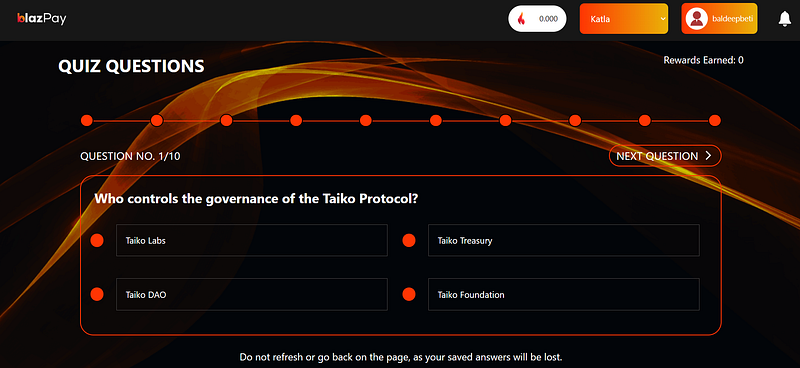Choose the Taiko DAO answer box
Screen dimensions: 800x368
252,295
